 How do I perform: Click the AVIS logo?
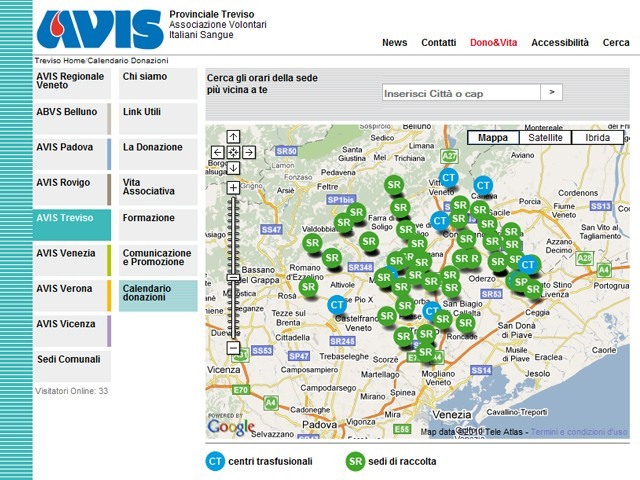(99, 30)
